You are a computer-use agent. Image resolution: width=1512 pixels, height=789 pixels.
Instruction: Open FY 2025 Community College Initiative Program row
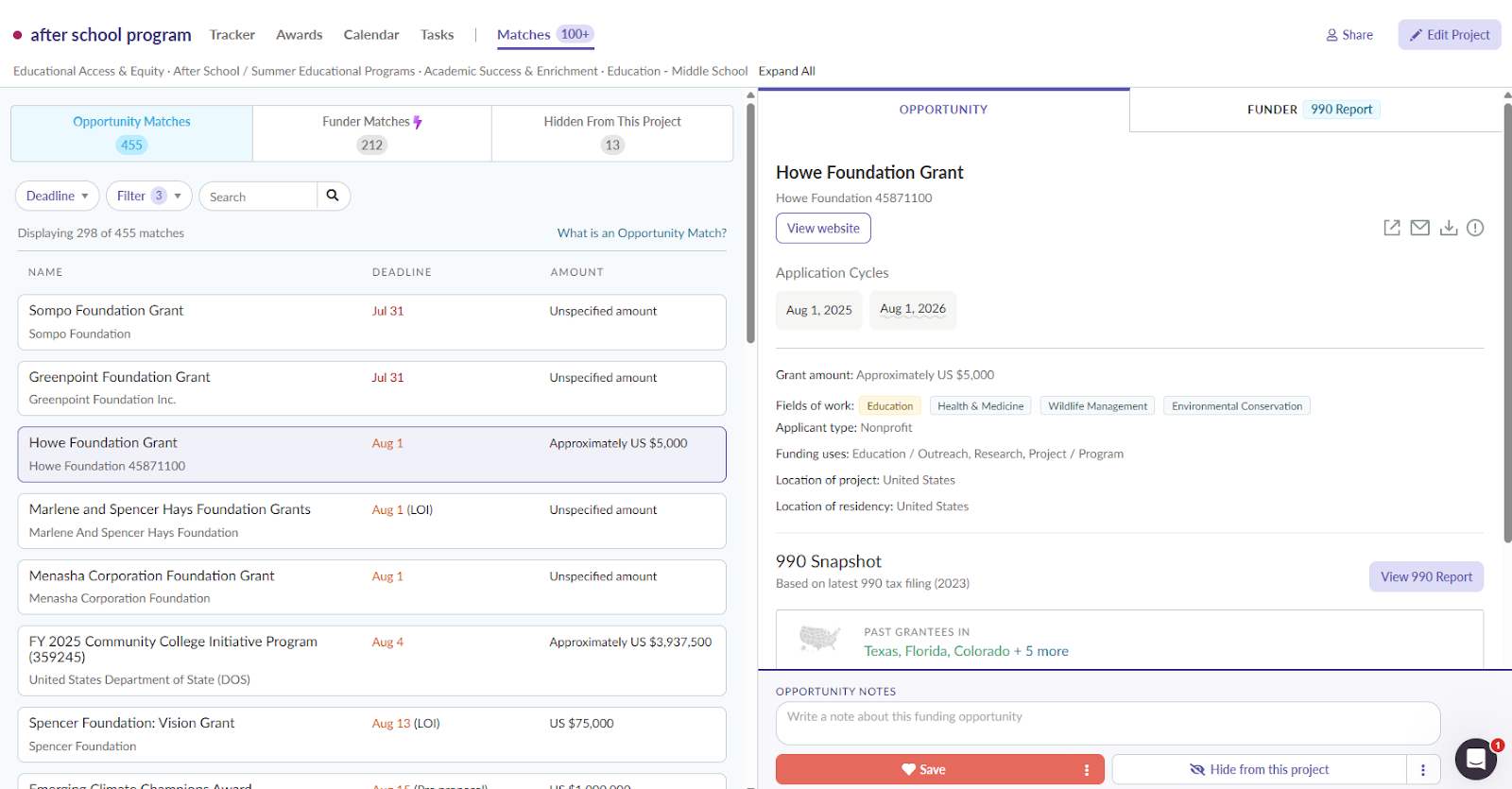[x=371, y=660]
